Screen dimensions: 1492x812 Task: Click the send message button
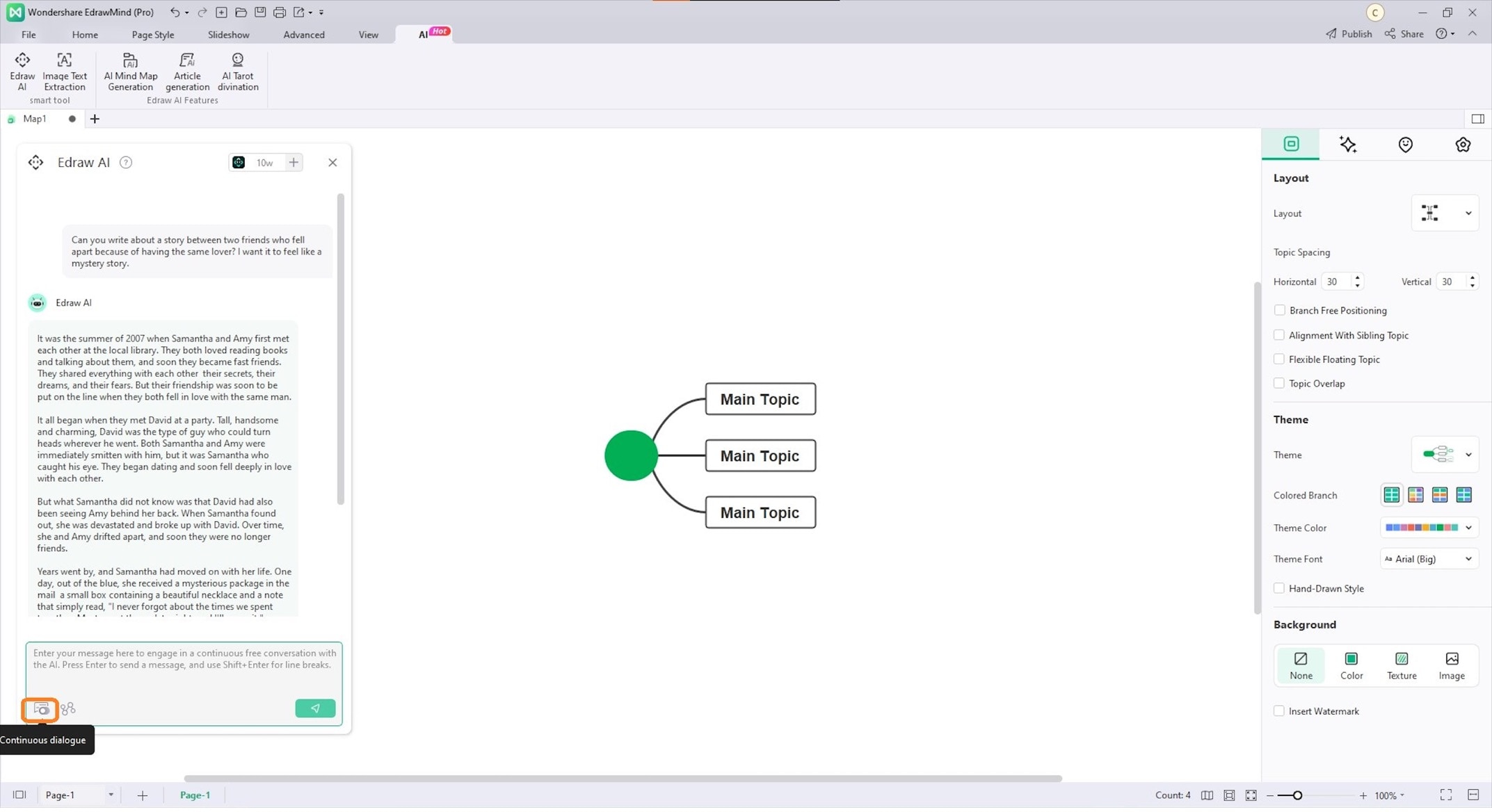(x=314, y=708)
